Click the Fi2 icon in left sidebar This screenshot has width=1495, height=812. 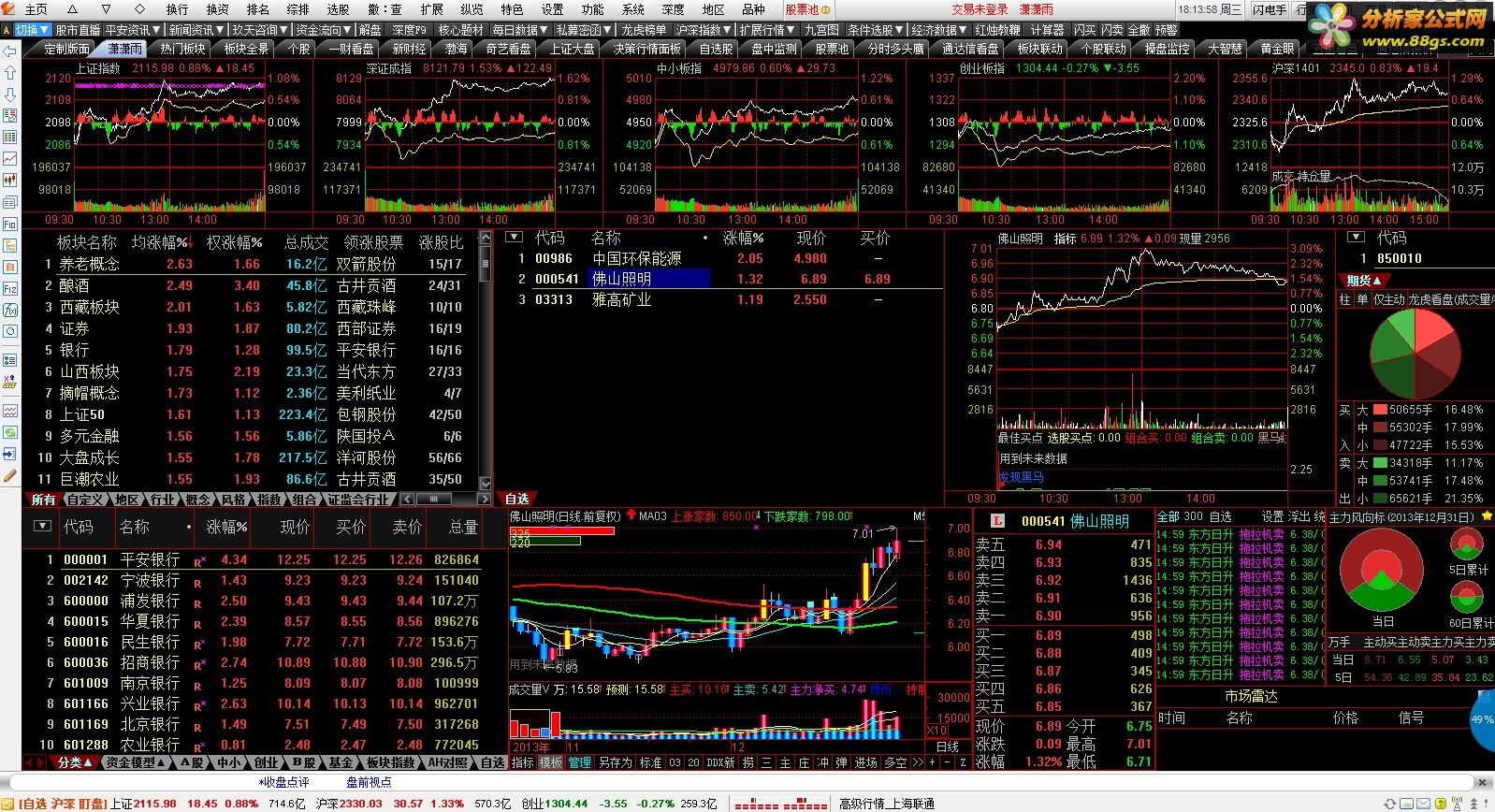(x=10, y=289)
